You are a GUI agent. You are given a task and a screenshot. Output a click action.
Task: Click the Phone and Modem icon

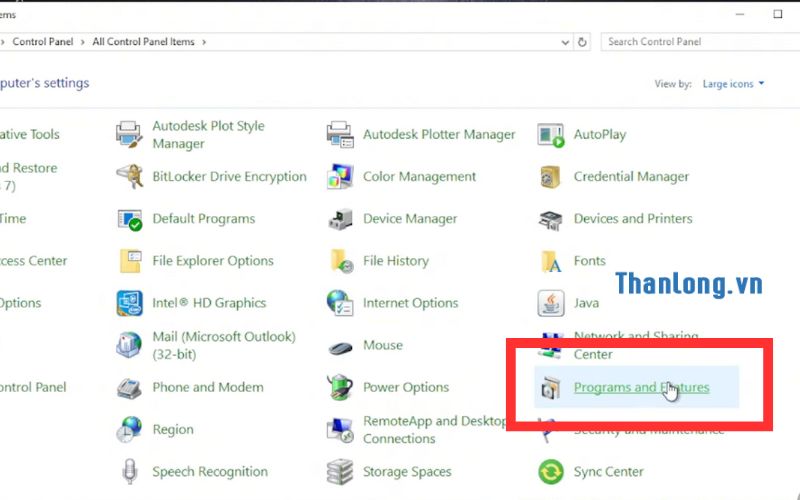click(x=129, y=388)
